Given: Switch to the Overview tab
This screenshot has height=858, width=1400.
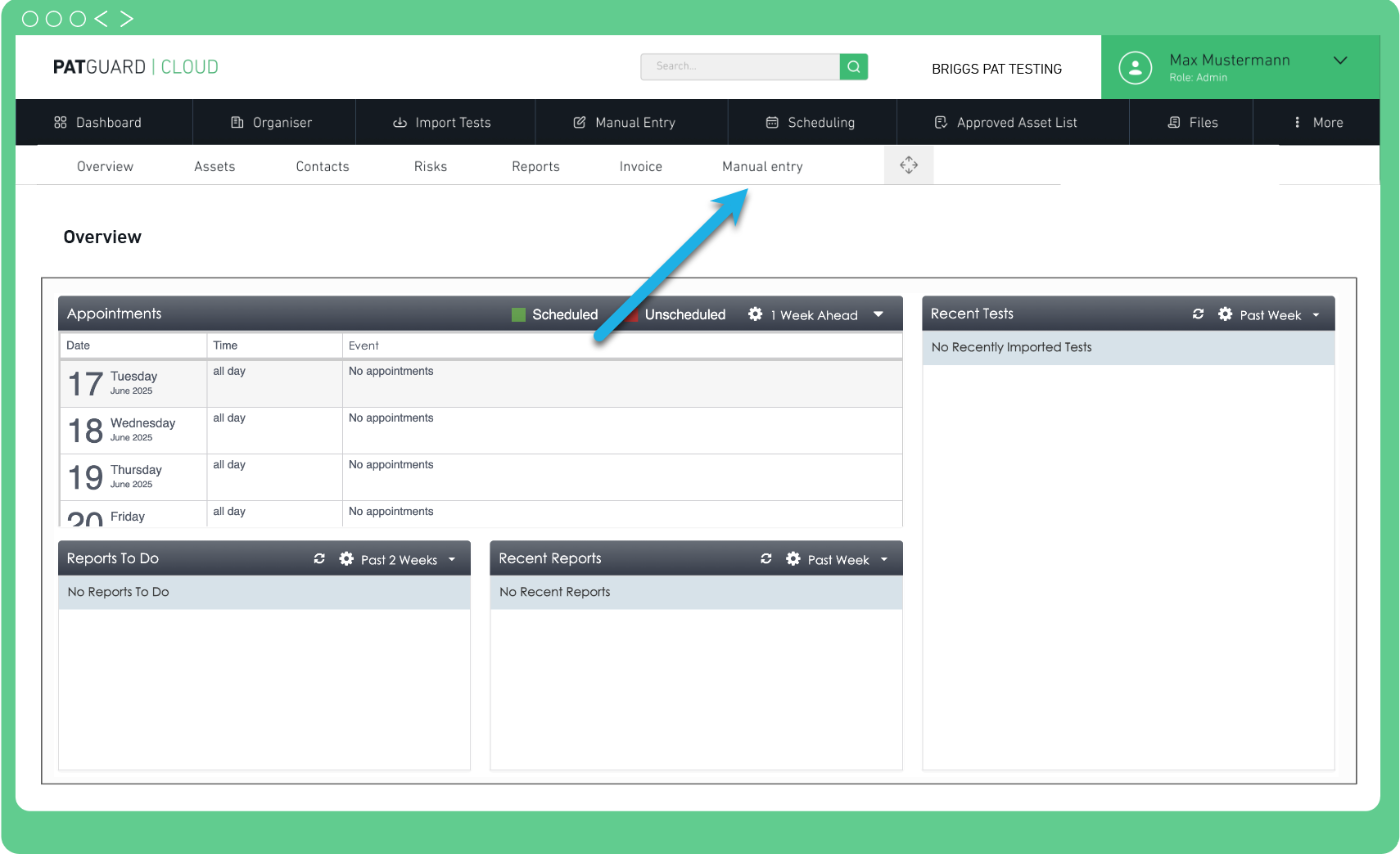Looking at the screenshot, I should click(105, 166).
